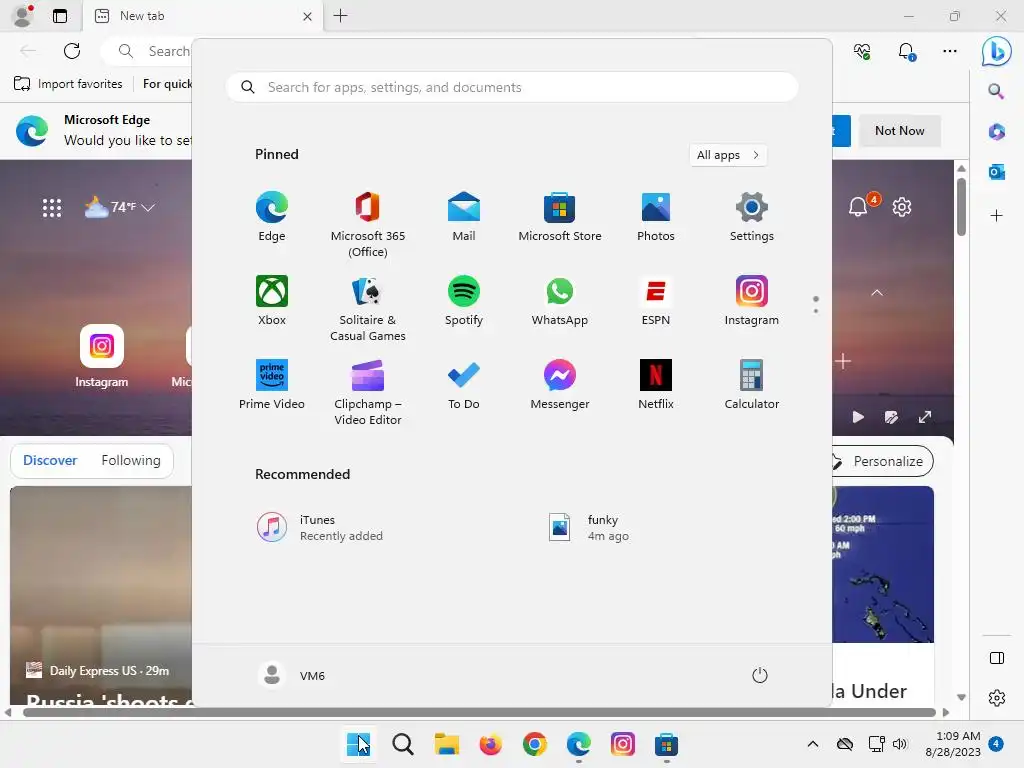The height and width of the screenshot is (768, 1024).
Task: Collapse quick links with the up chevron
Action: click(x=877, y=293)
